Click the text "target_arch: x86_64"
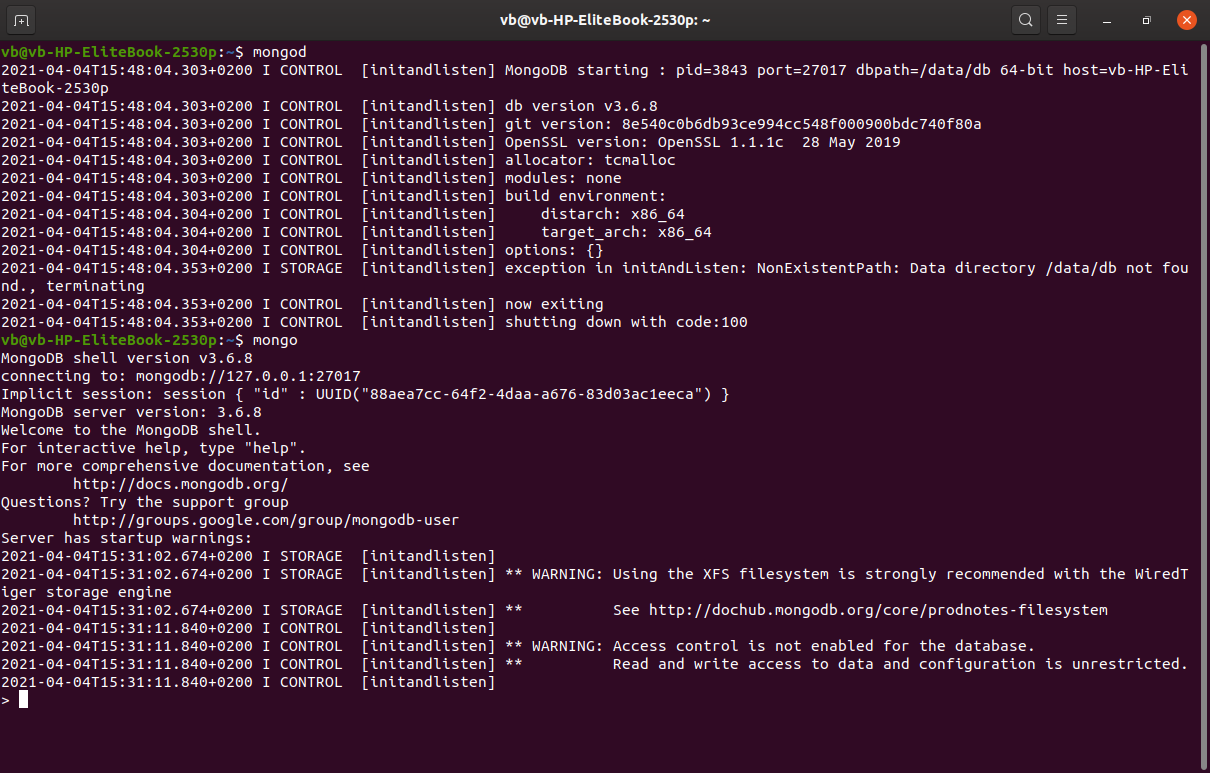This screenshot has width=1210, height=773. [x=626, y=232]
